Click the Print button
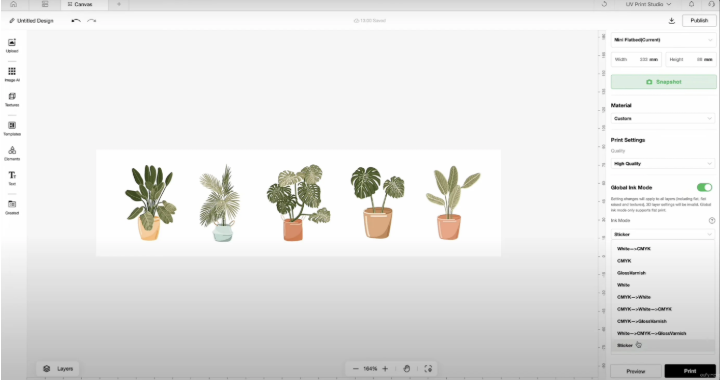This screenshot has height=380, width=720. point(690,371)
